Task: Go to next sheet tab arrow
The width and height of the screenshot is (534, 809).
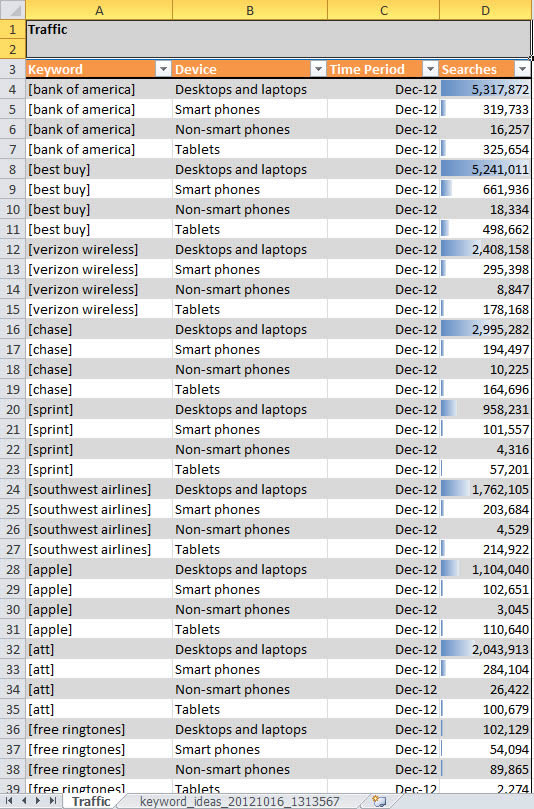Action: 38,801
